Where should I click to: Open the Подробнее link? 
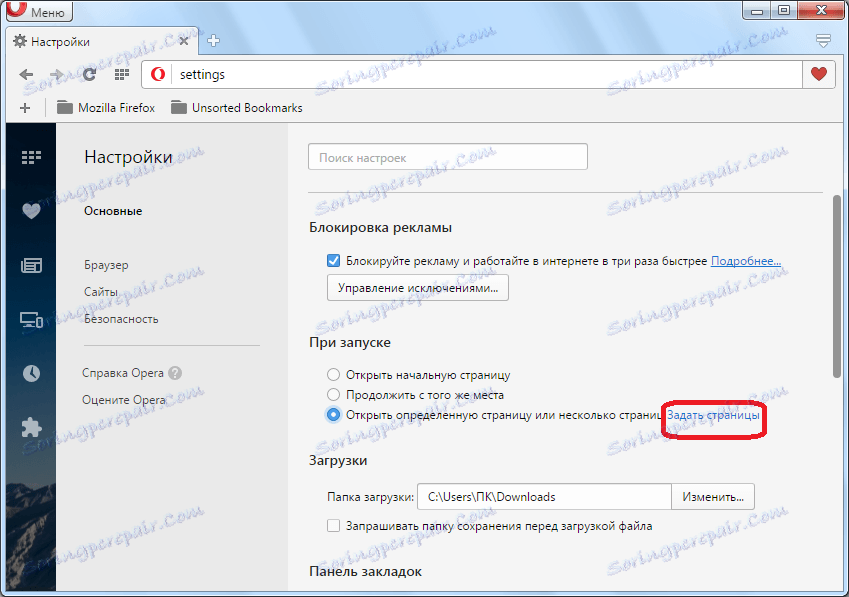coord(746,261)
